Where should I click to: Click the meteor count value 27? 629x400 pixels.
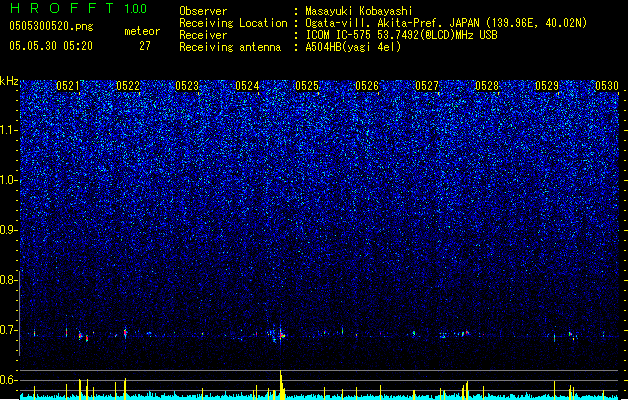[145, 46]
